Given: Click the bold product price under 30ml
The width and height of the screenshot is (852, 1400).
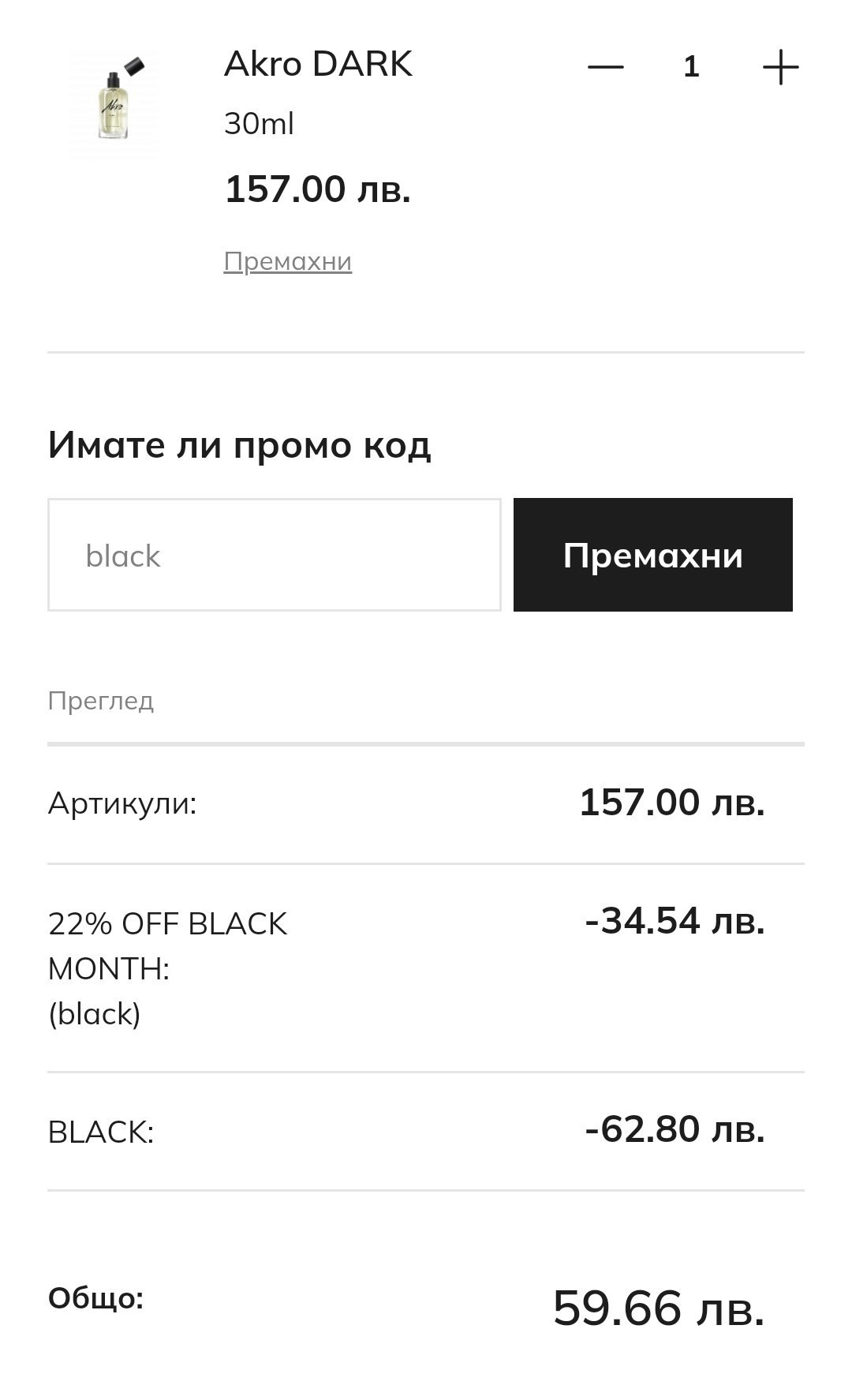Looking at the screenshot, I should [317, 189].
